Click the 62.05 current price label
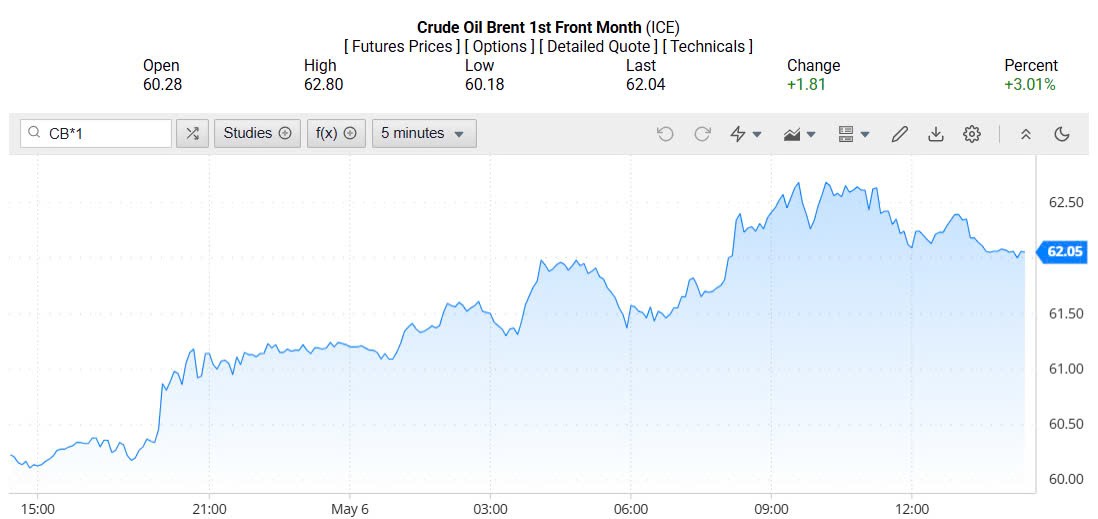Viewport: 1098px width, 519px height. pos(1065,252)
